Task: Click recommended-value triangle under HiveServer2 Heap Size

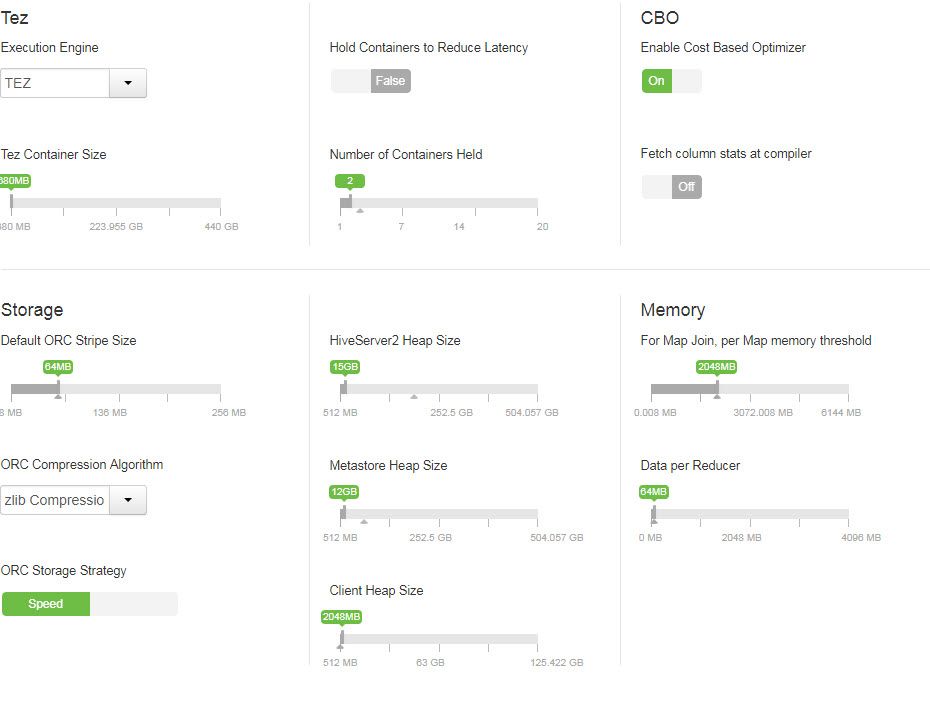Action: click(414, 396)
